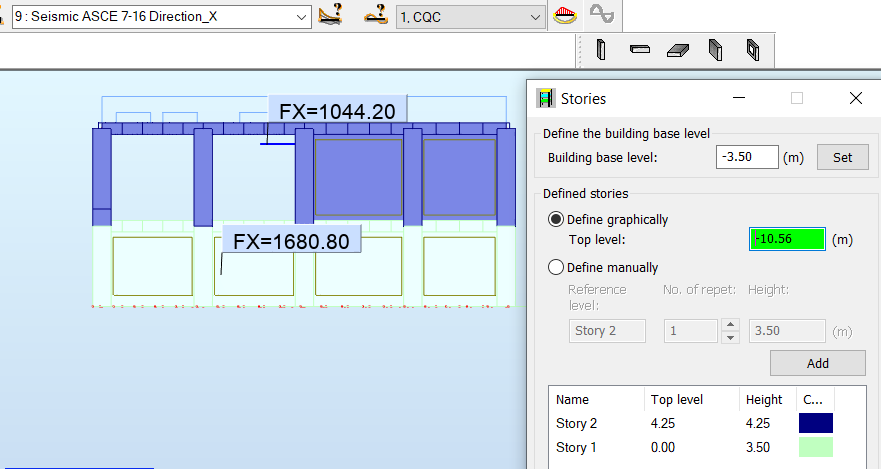The width and height of the screenshot is (881, 469).
Task: Click the FX=1680.80 force label
Action: (291, 240)
